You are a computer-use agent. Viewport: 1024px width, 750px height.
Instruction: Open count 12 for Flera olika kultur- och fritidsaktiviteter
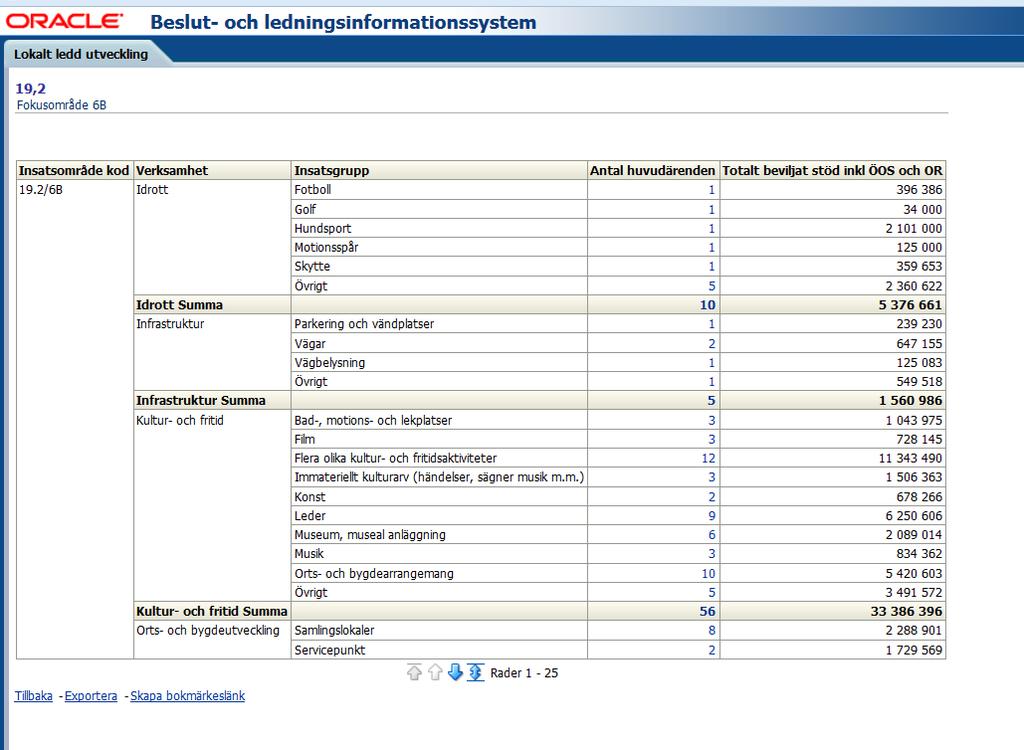[709, 458]
